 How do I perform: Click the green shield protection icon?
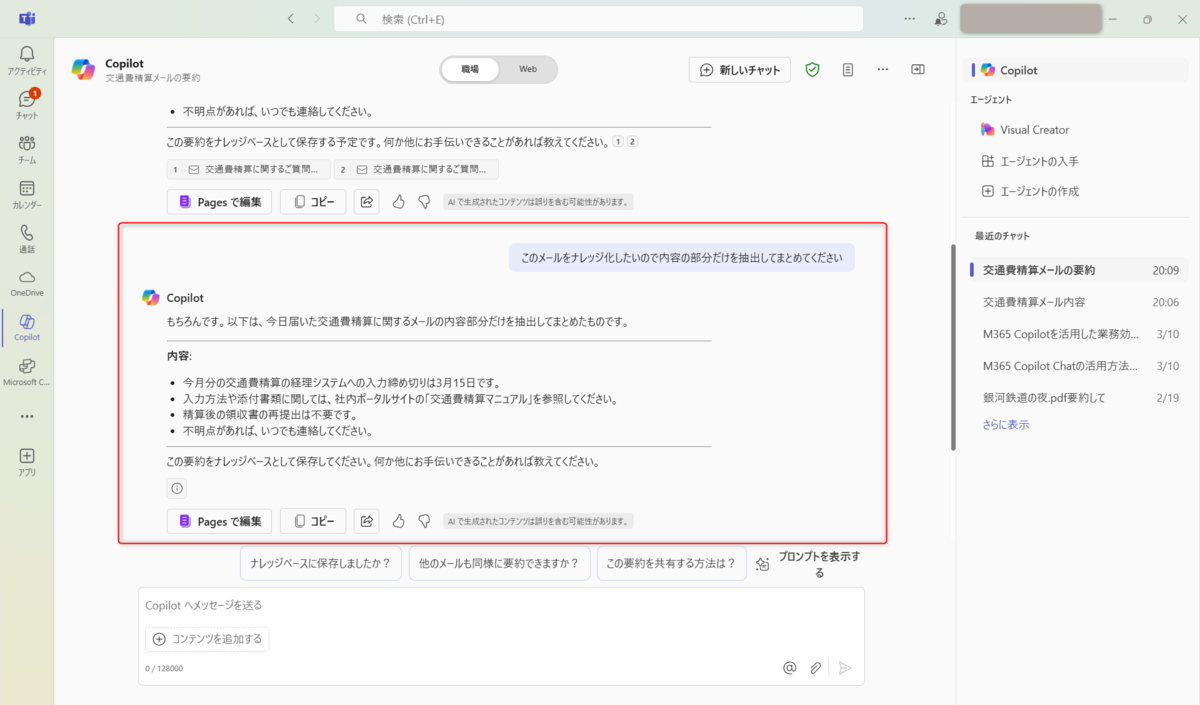tap(813, 69)
